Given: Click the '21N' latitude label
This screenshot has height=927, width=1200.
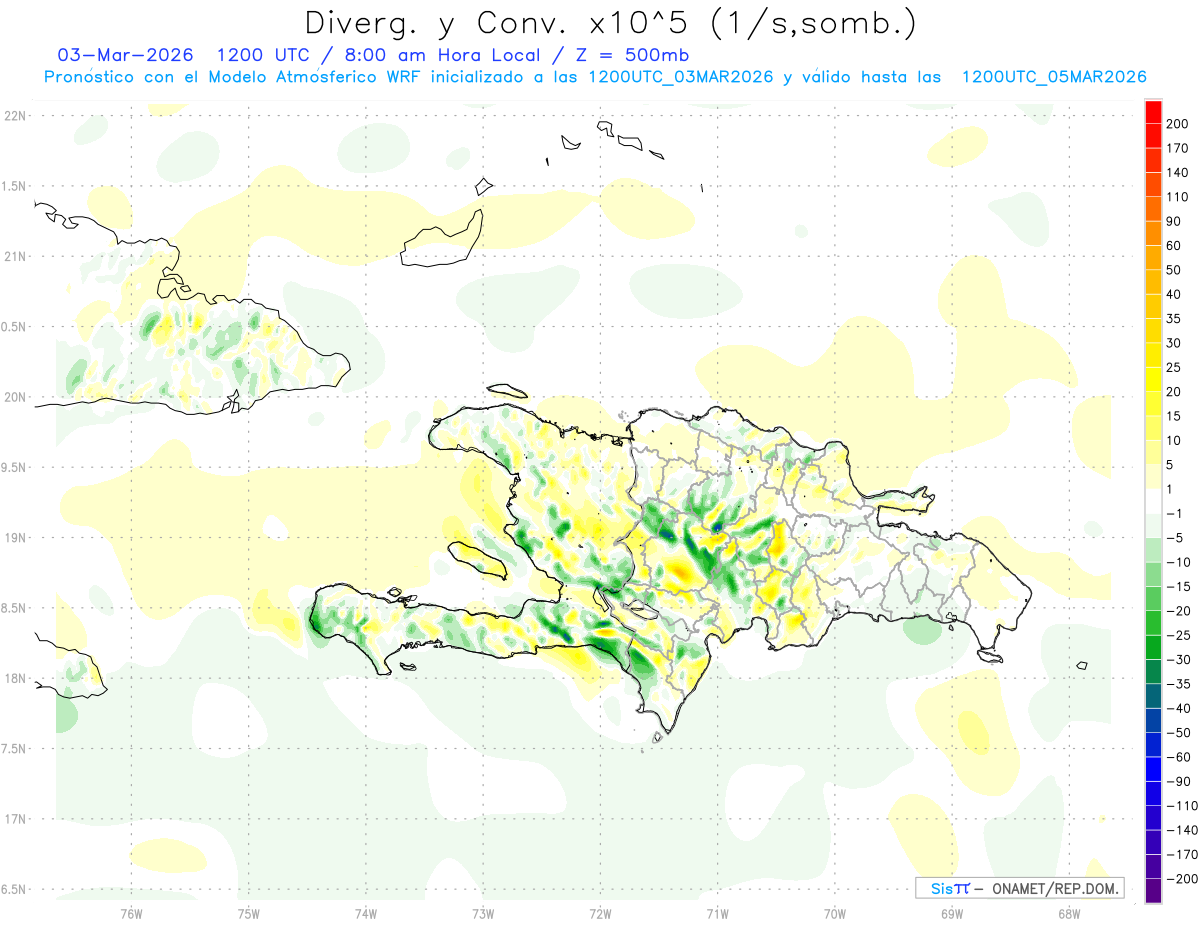Looking at the screenshot, I should (15, 257).
